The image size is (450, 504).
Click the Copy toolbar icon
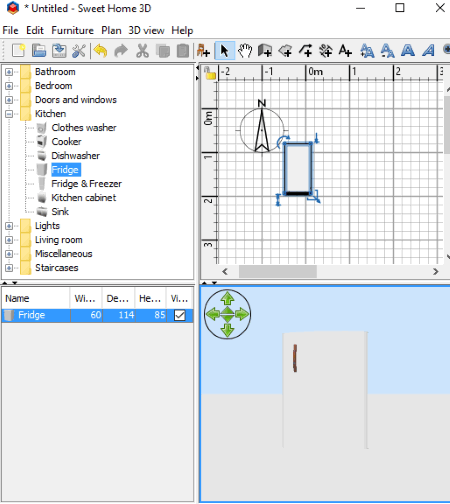[163, 51]
